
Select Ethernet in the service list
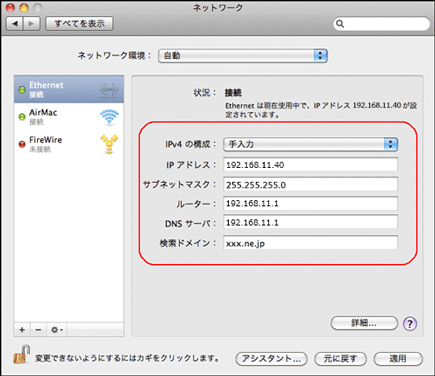[69, 89]
